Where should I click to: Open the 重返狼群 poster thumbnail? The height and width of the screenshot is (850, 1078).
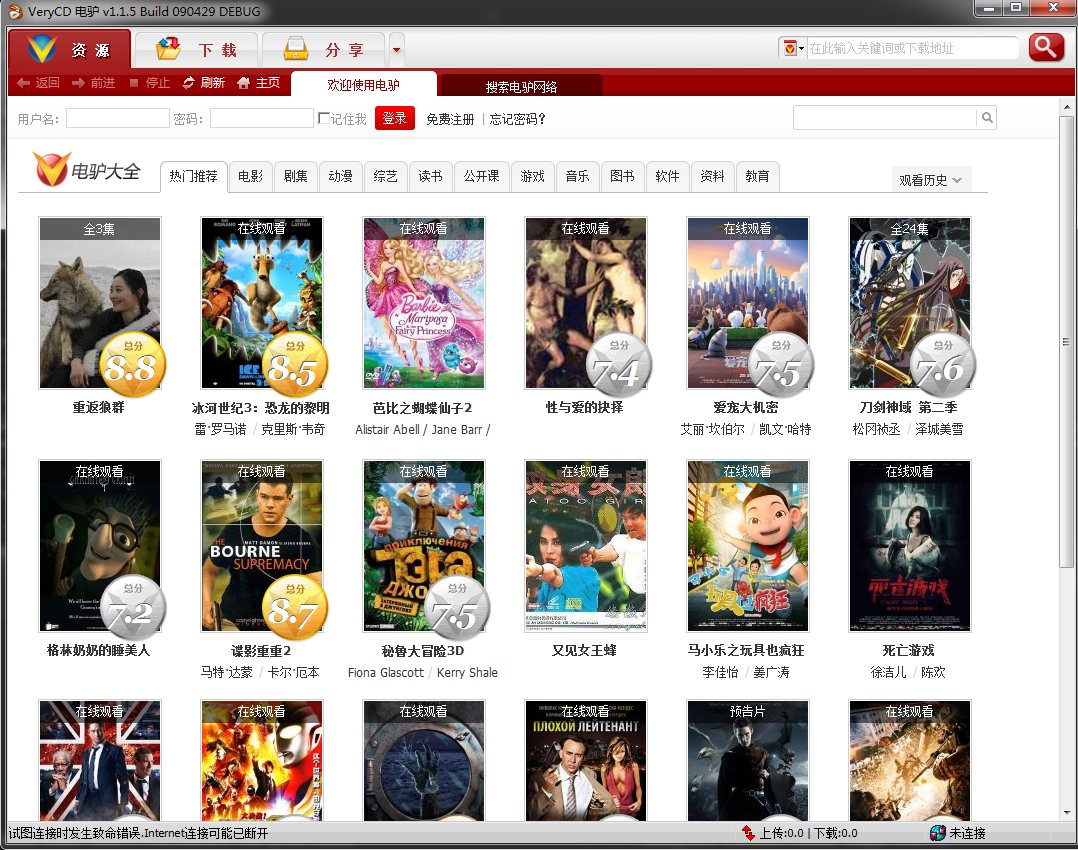tap(100, 303)
